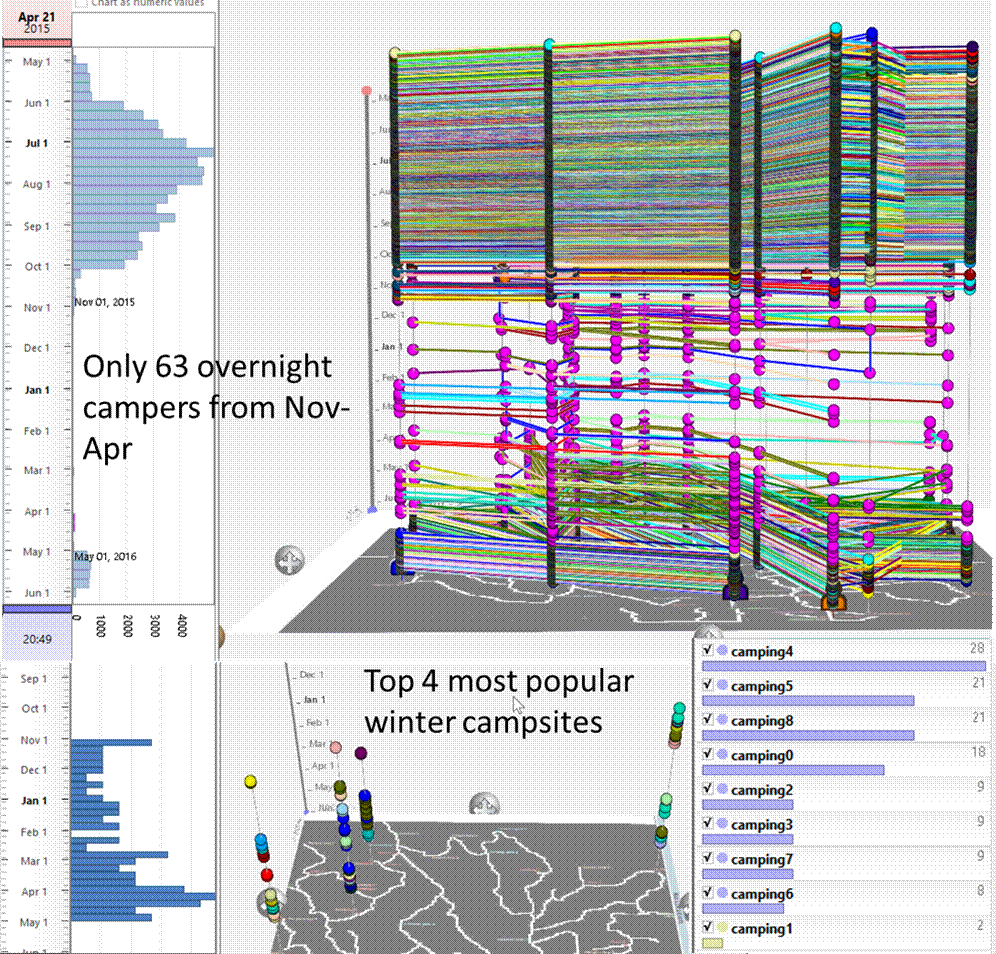Click the camping2 circle color icon
Viewport: 996px width, 954px height.
click(x=722, y=790)
